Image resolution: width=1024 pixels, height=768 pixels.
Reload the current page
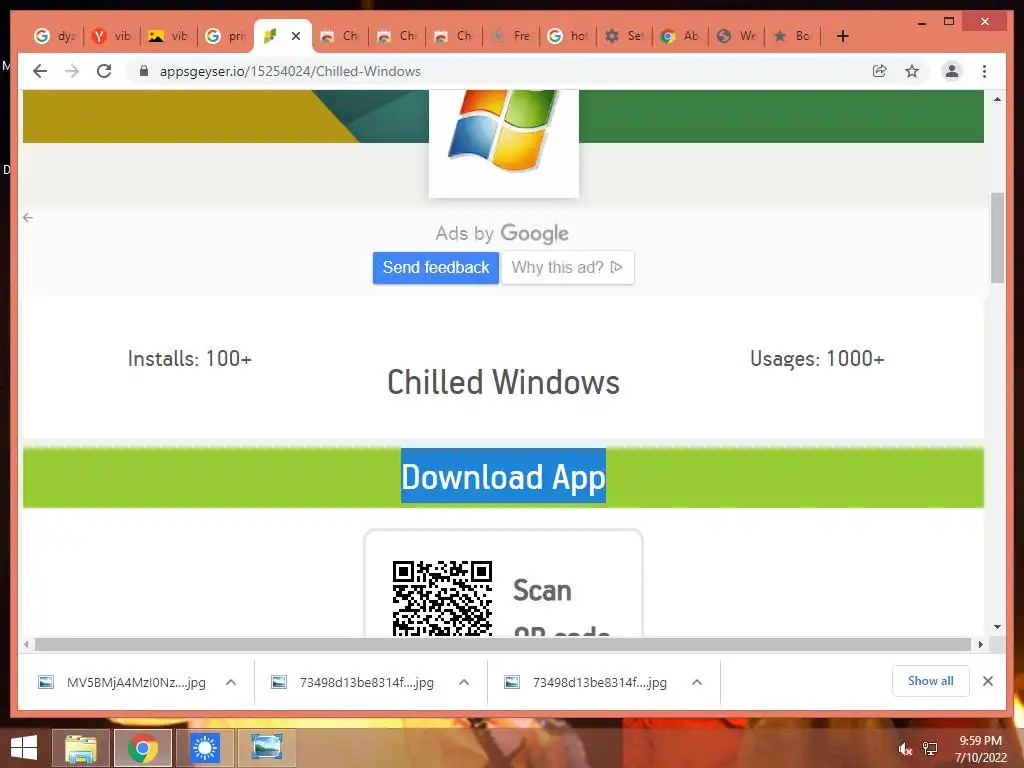104,71
